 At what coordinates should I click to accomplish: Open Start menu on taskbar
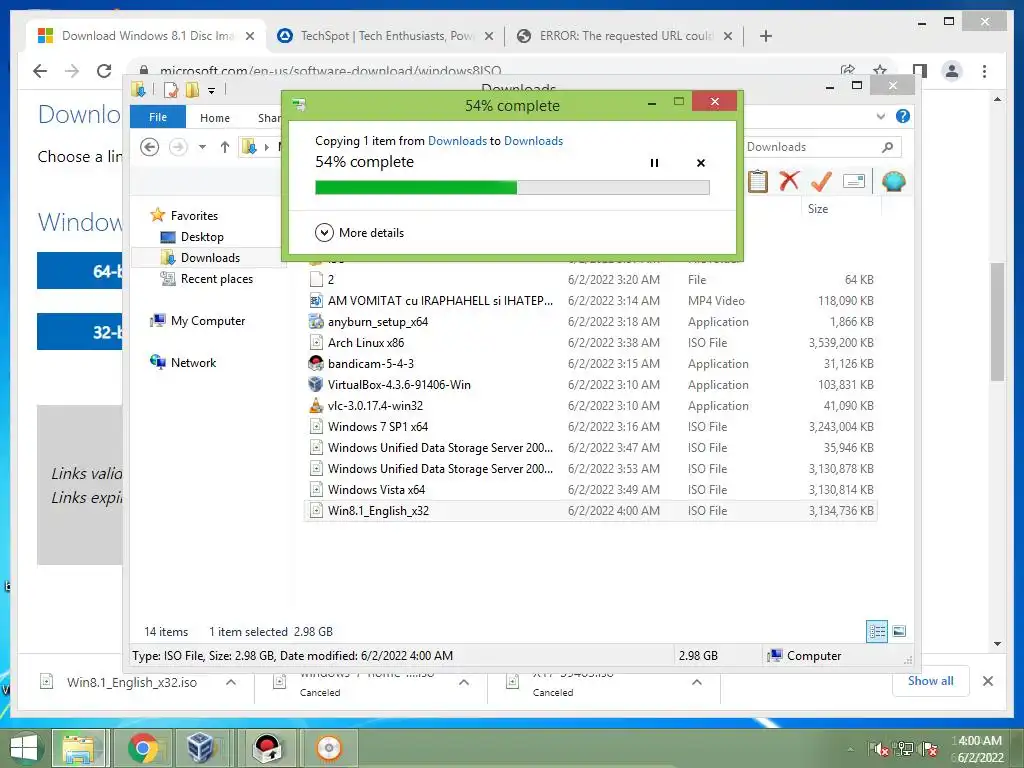(x=24, y=748)
